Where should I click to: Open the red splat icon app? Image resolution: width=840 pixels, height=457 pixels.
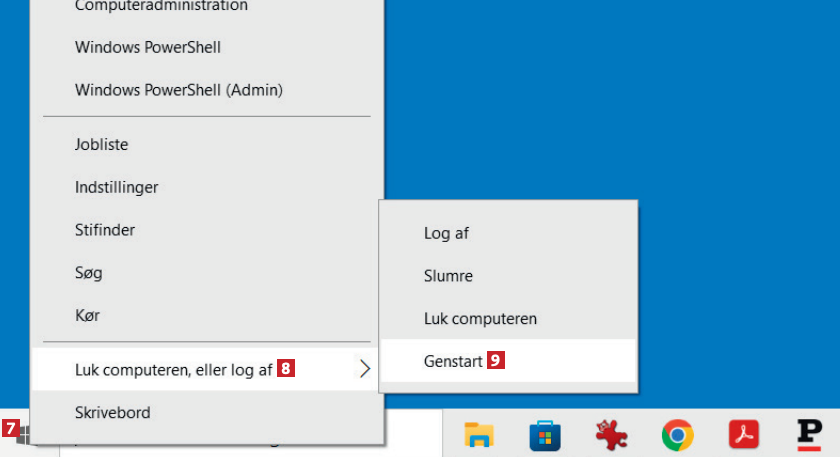pos(611,434)
